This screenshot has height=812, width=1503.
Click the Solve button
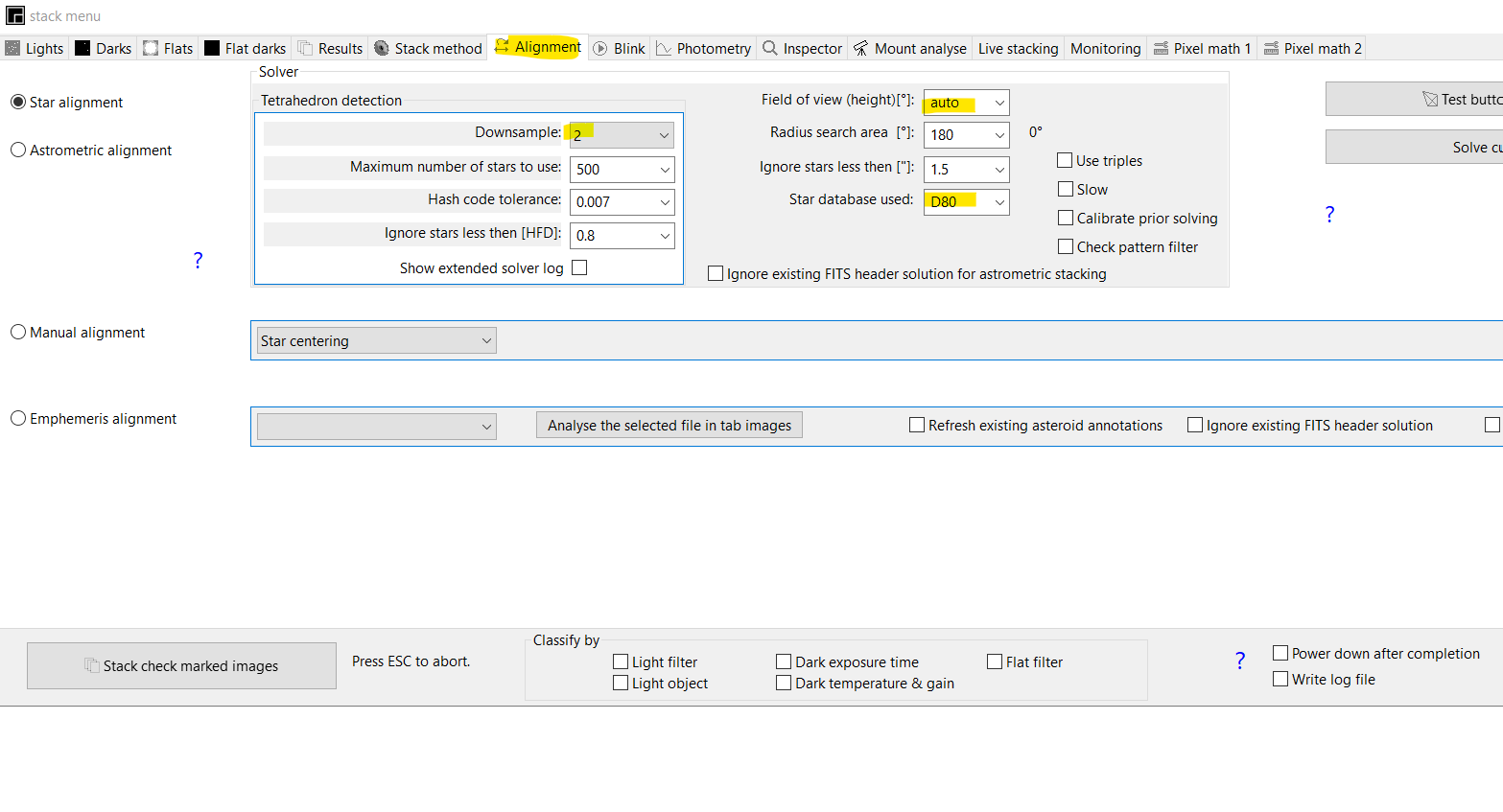coord(1415,147)
